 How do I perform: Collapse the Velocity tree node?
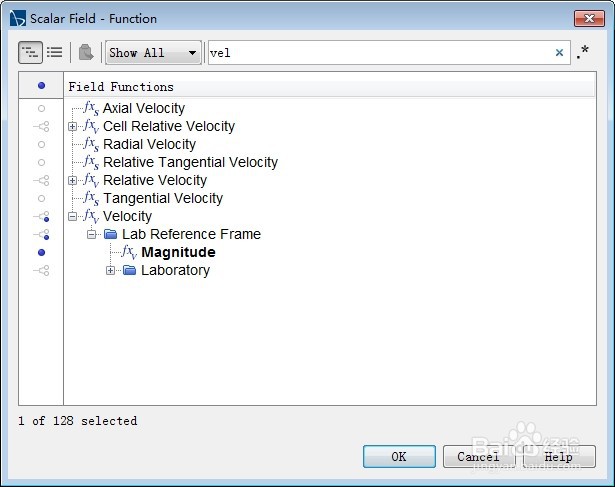tap(73, 217)
